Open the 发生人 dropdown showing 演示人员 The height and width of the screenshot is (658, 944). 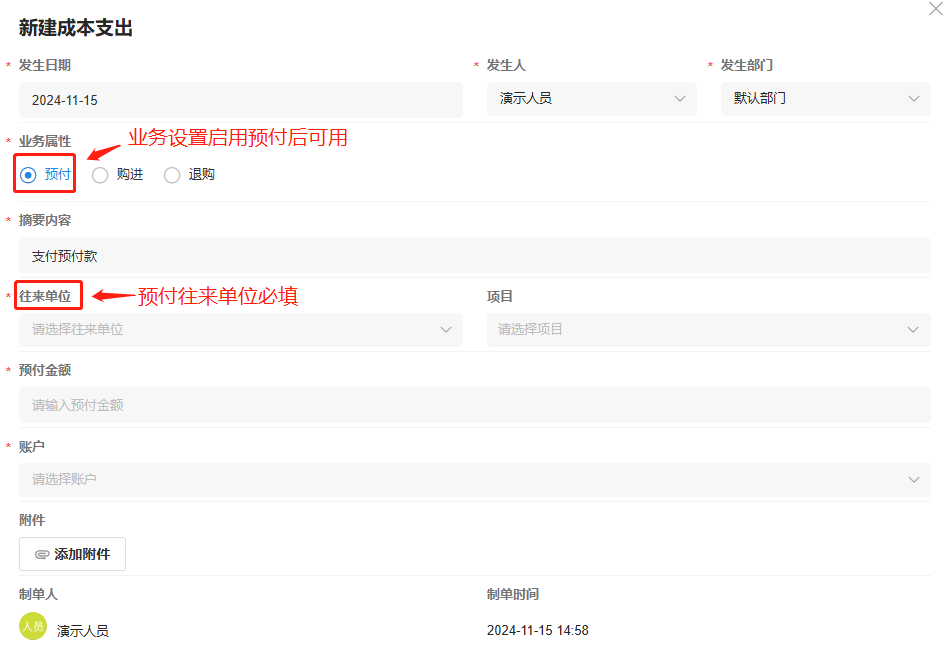580,99
